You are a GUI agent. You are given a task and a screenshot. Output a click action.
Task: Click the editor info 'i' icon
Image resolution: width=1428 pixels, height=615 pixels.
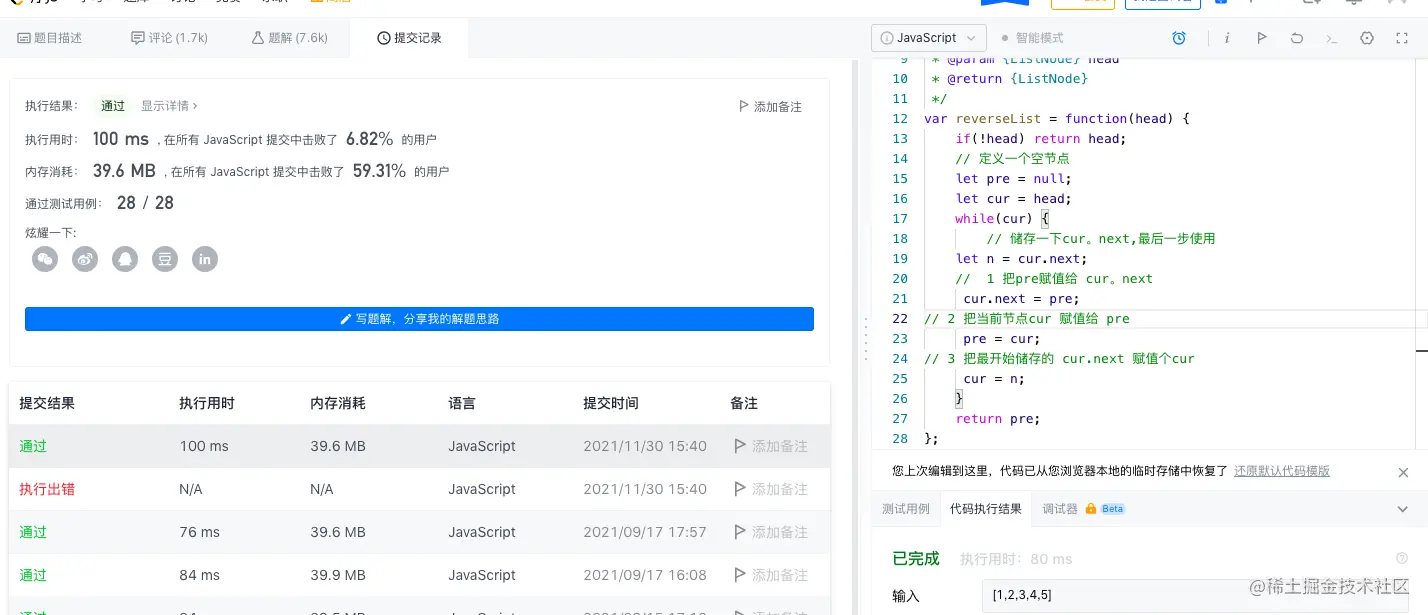coord(1227,38)
